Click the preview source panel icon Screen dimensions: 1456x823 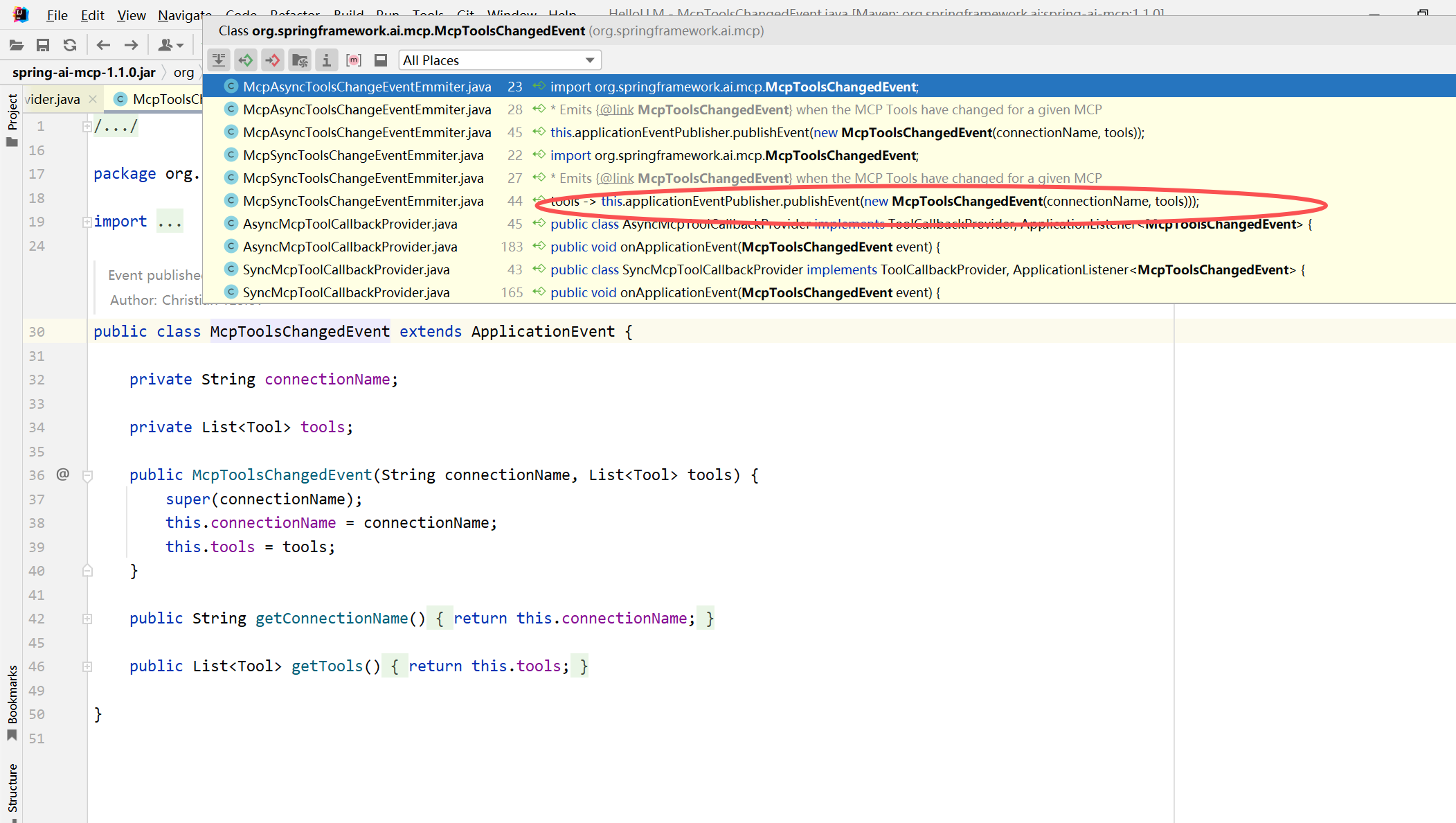(x=381, y=60)
